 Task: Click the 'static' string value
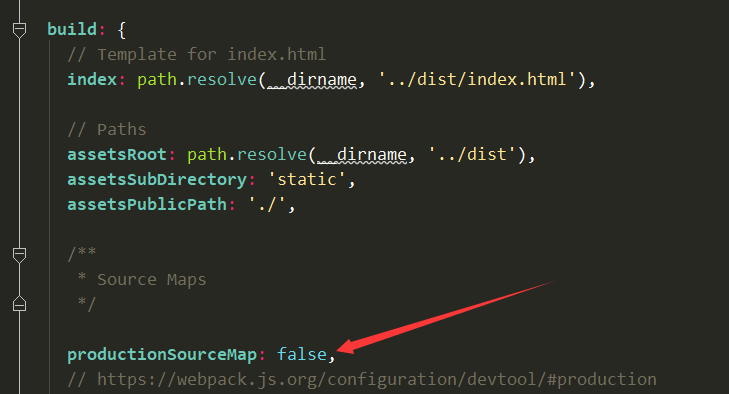[307, 180]
